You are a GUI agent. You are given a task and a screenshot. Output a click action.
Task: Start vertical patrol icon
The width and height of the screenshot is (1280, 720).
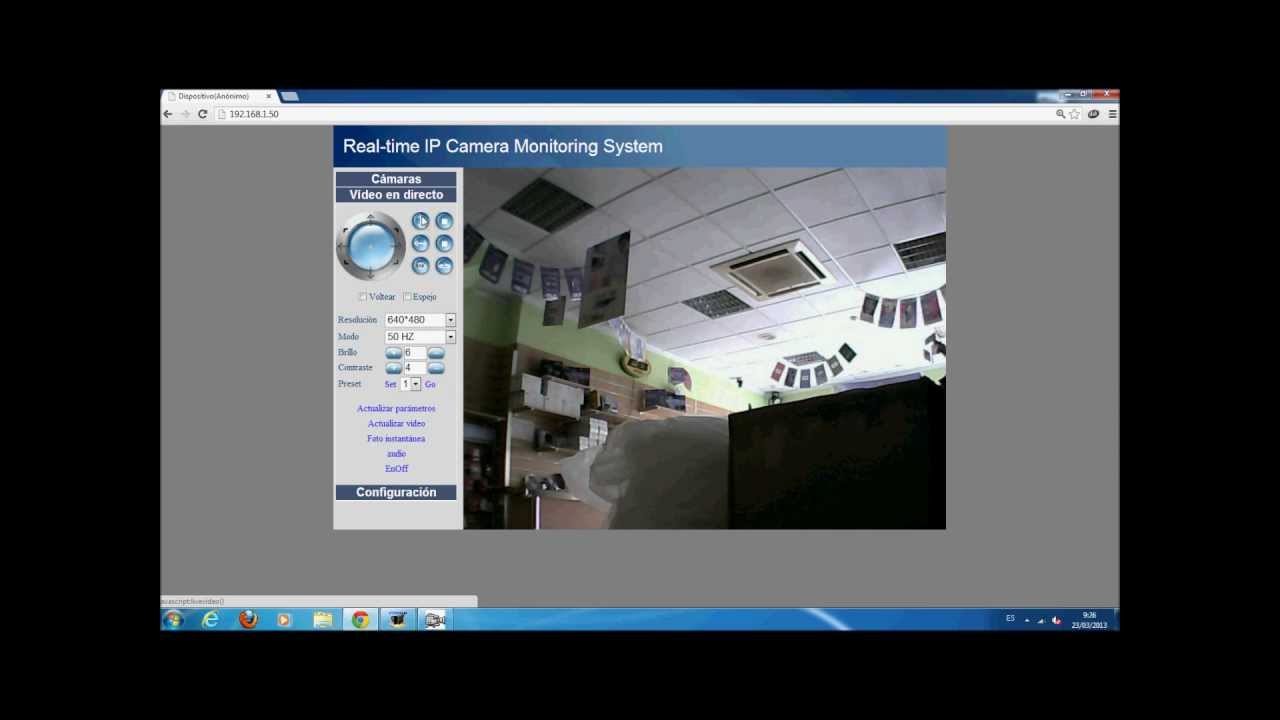pyautogui.click(x=421, y=221)
